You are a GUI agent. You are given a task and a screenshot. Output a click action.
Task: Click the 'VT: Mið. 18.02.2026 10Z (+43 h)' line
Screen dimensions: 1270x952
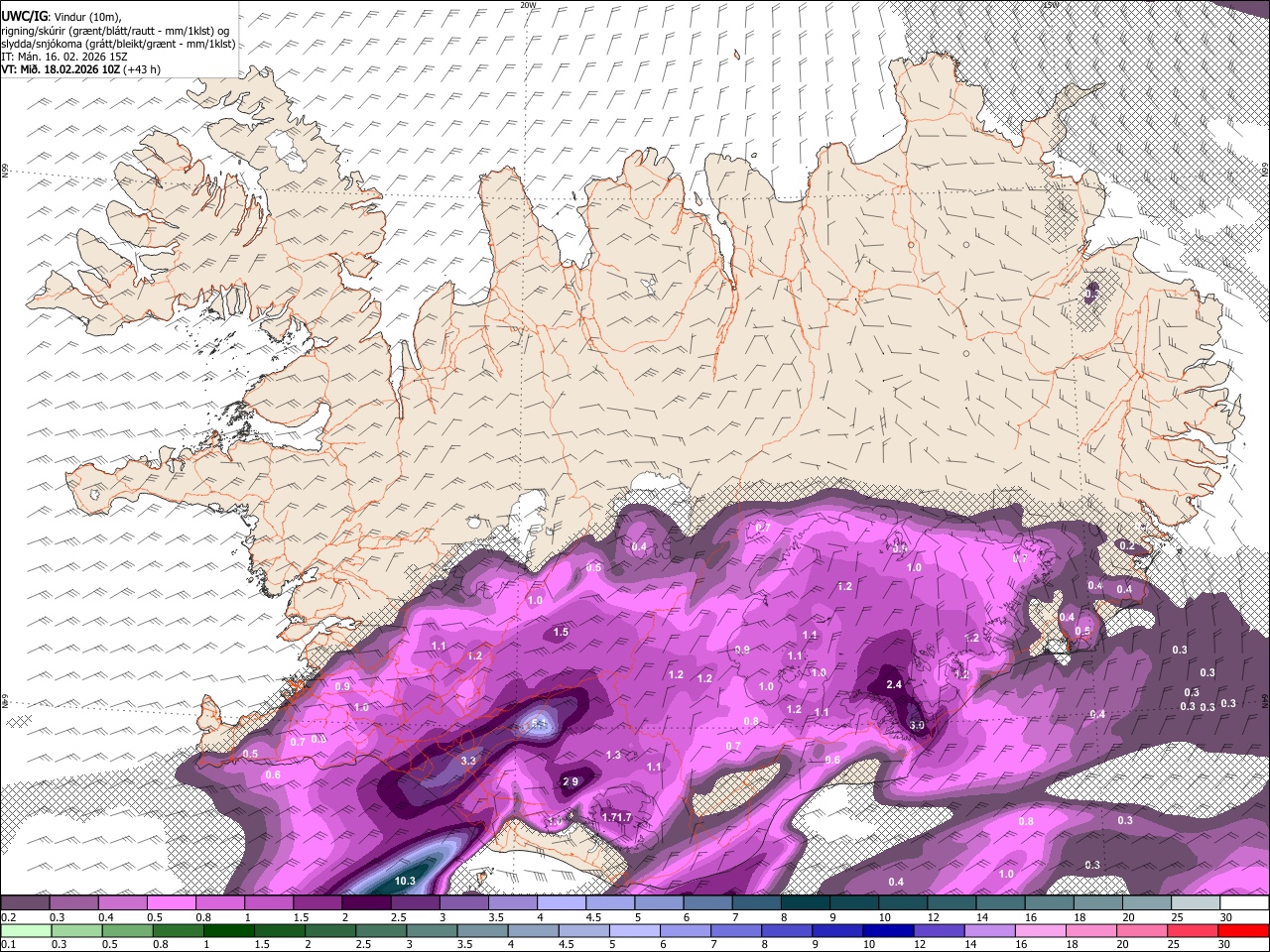coord(81,69)
